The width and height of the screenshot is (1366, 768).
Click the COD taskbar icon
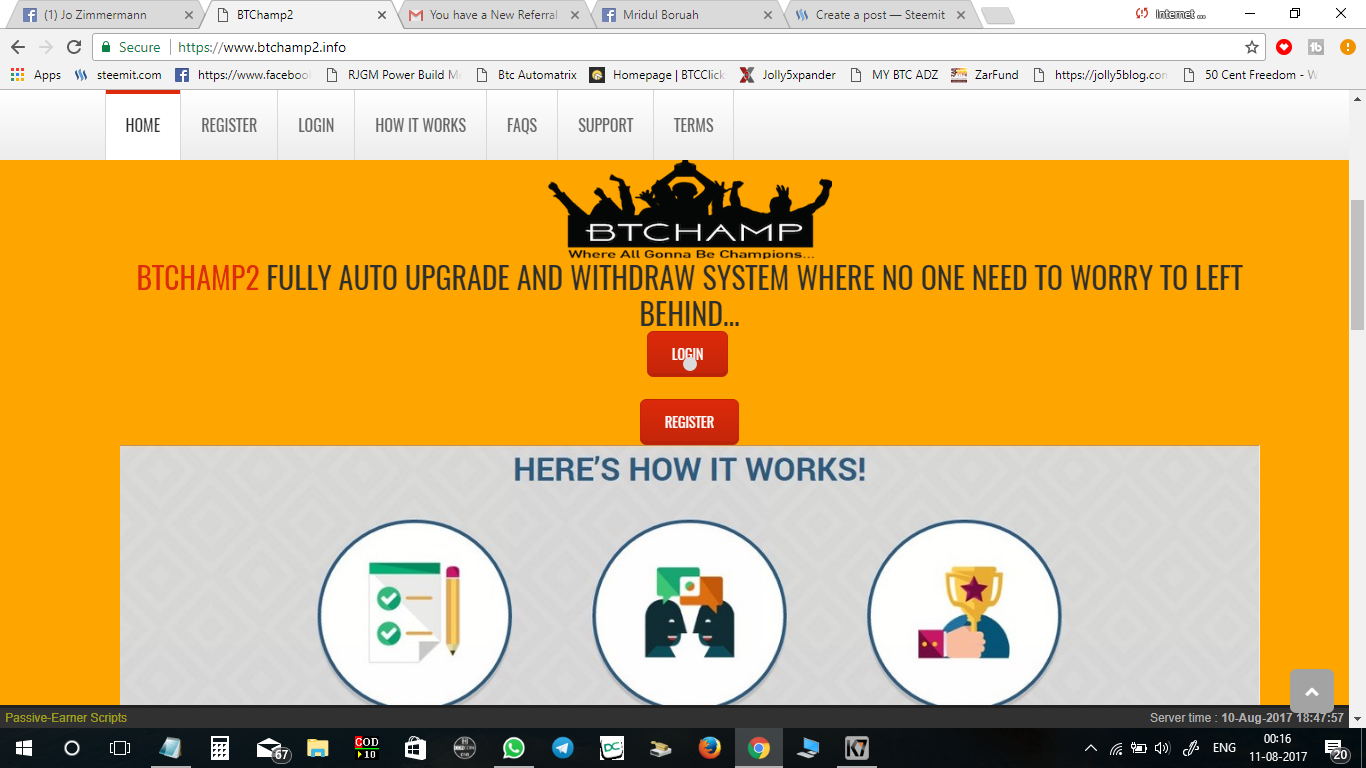pos(367,748)
